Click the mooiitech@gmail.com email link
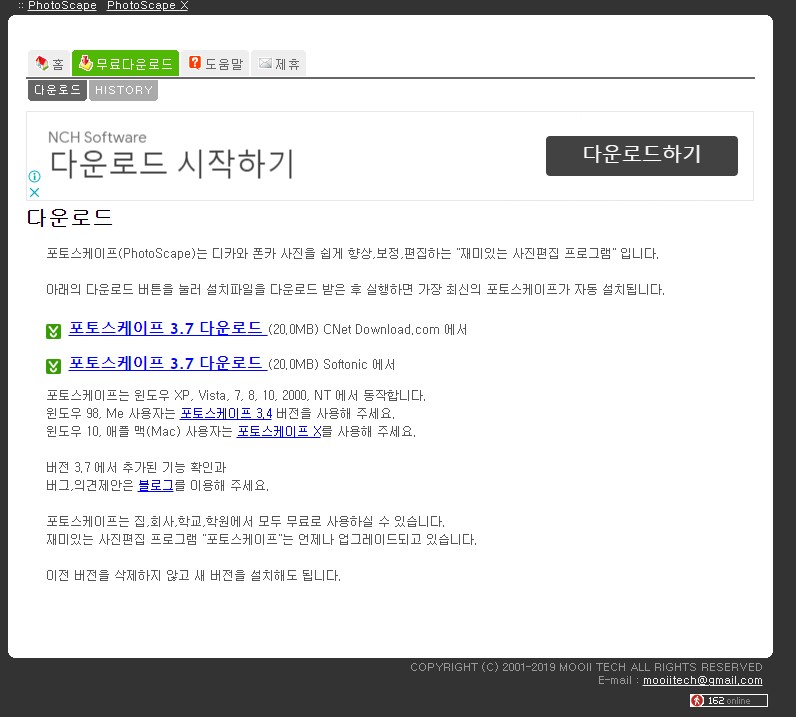796x717 pixels. coord(703,680)
